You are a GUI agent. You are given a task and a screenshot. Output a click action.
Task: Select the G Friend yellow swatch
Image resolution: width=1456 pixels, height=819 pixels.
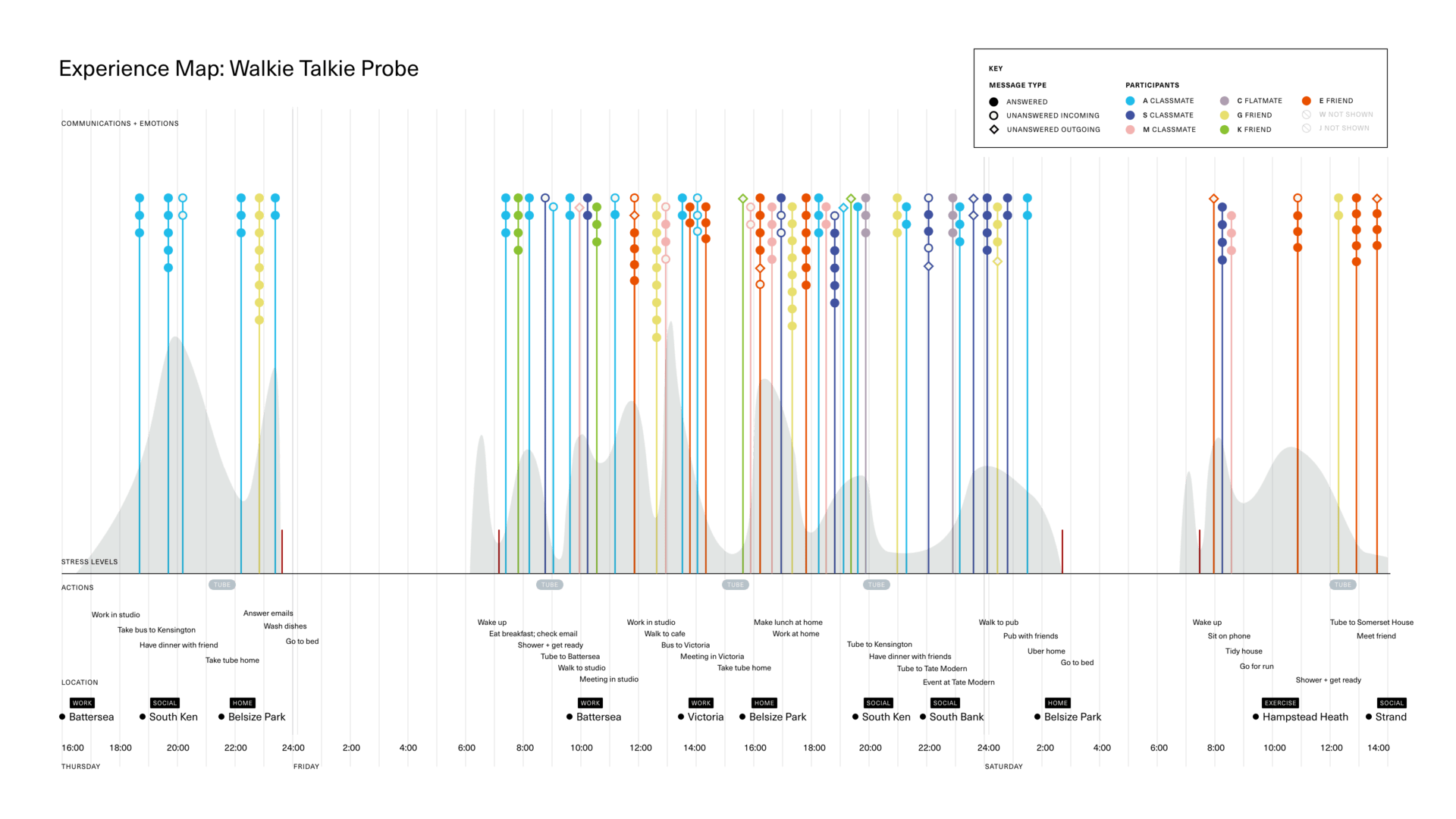coord(1224,115)
